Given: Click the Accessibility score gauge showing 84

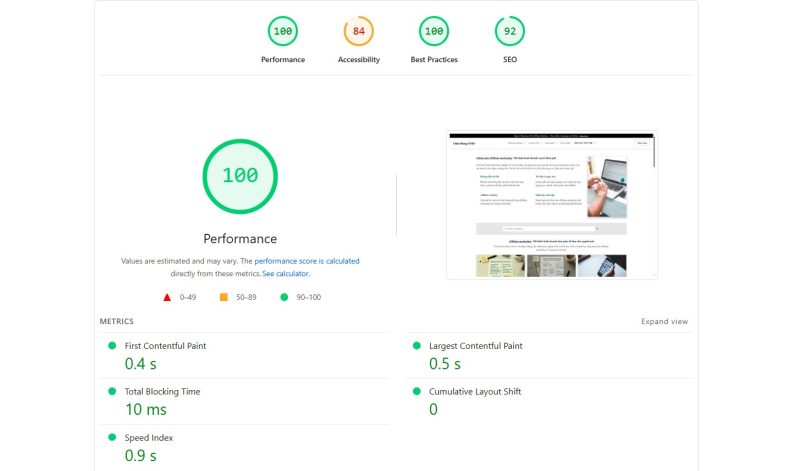Looking at the screenshot, I should [359, 31].
